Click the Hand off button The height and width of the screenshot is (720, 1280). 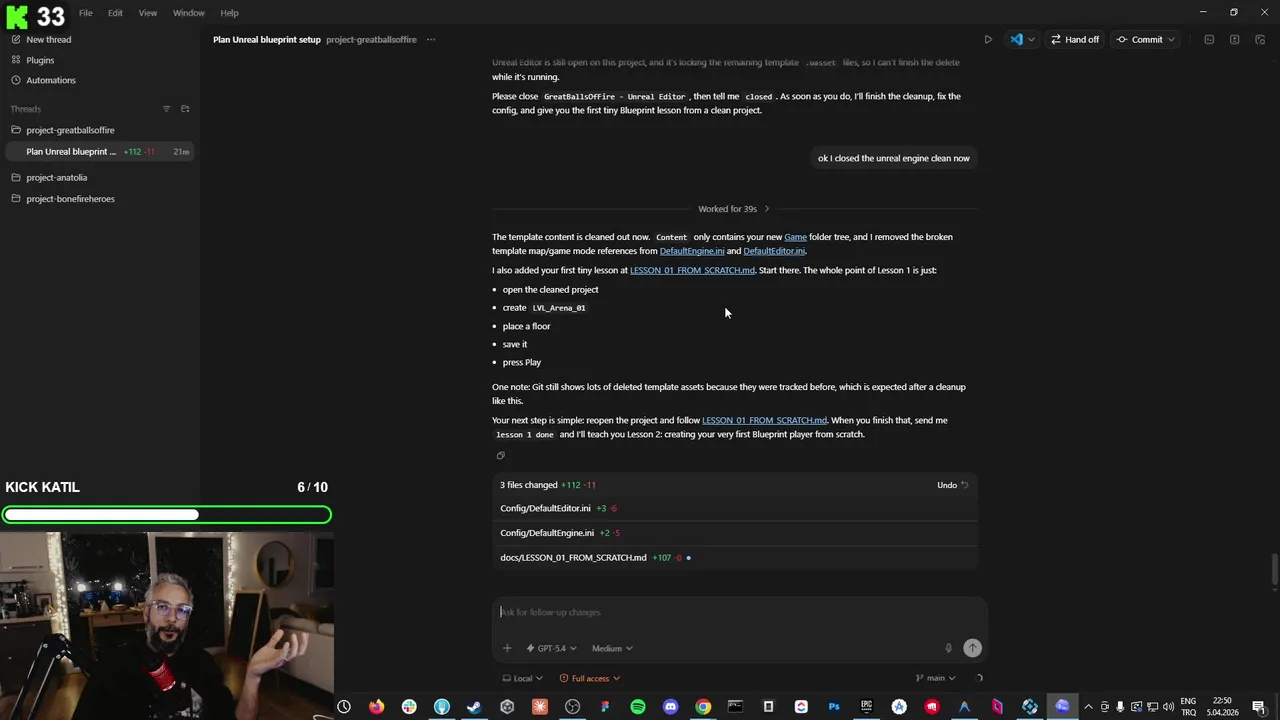tap(1074, 40)
